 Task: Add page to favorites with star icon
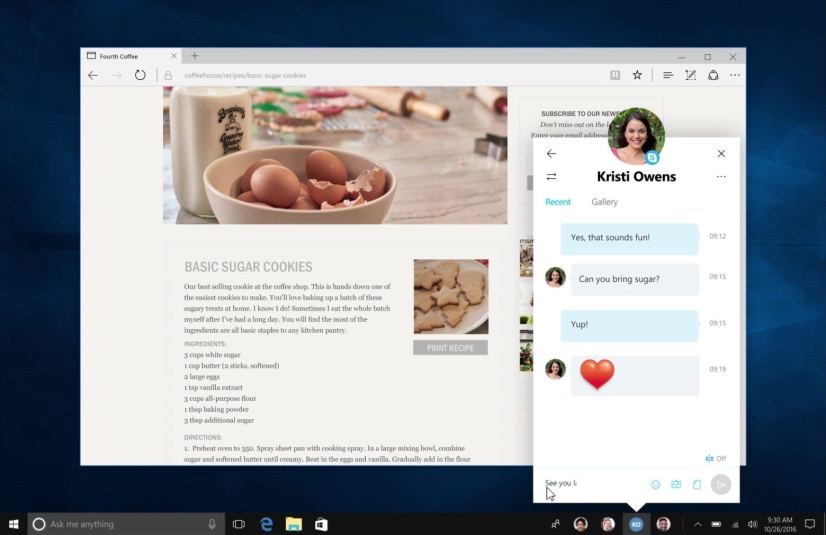637,75
